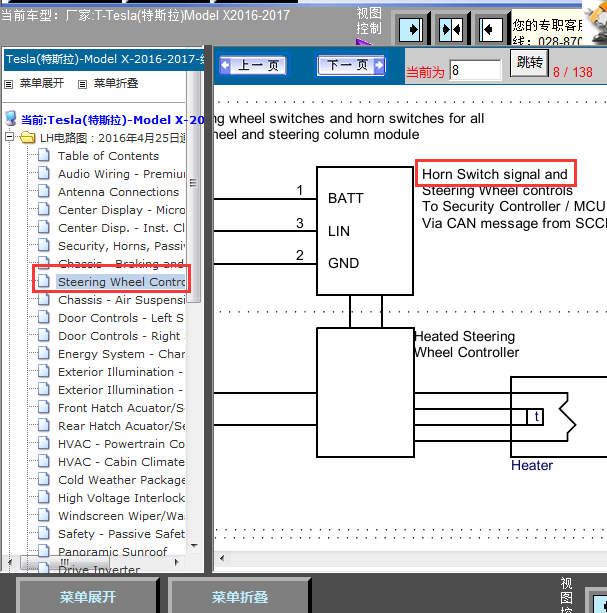Select Steering Wheel Controls page
This screenshot has height=613, width=607.
[x=122, y=282]
